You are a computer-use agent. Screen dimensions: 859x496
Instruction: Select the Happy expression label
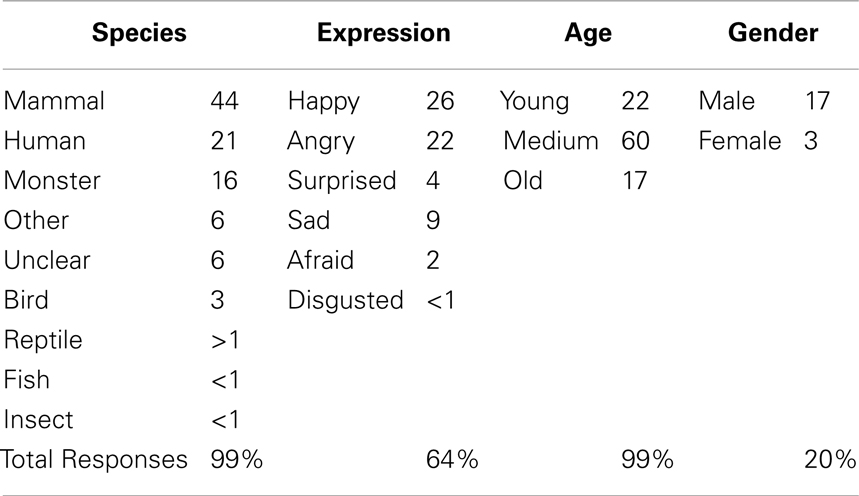pos(323,102)
